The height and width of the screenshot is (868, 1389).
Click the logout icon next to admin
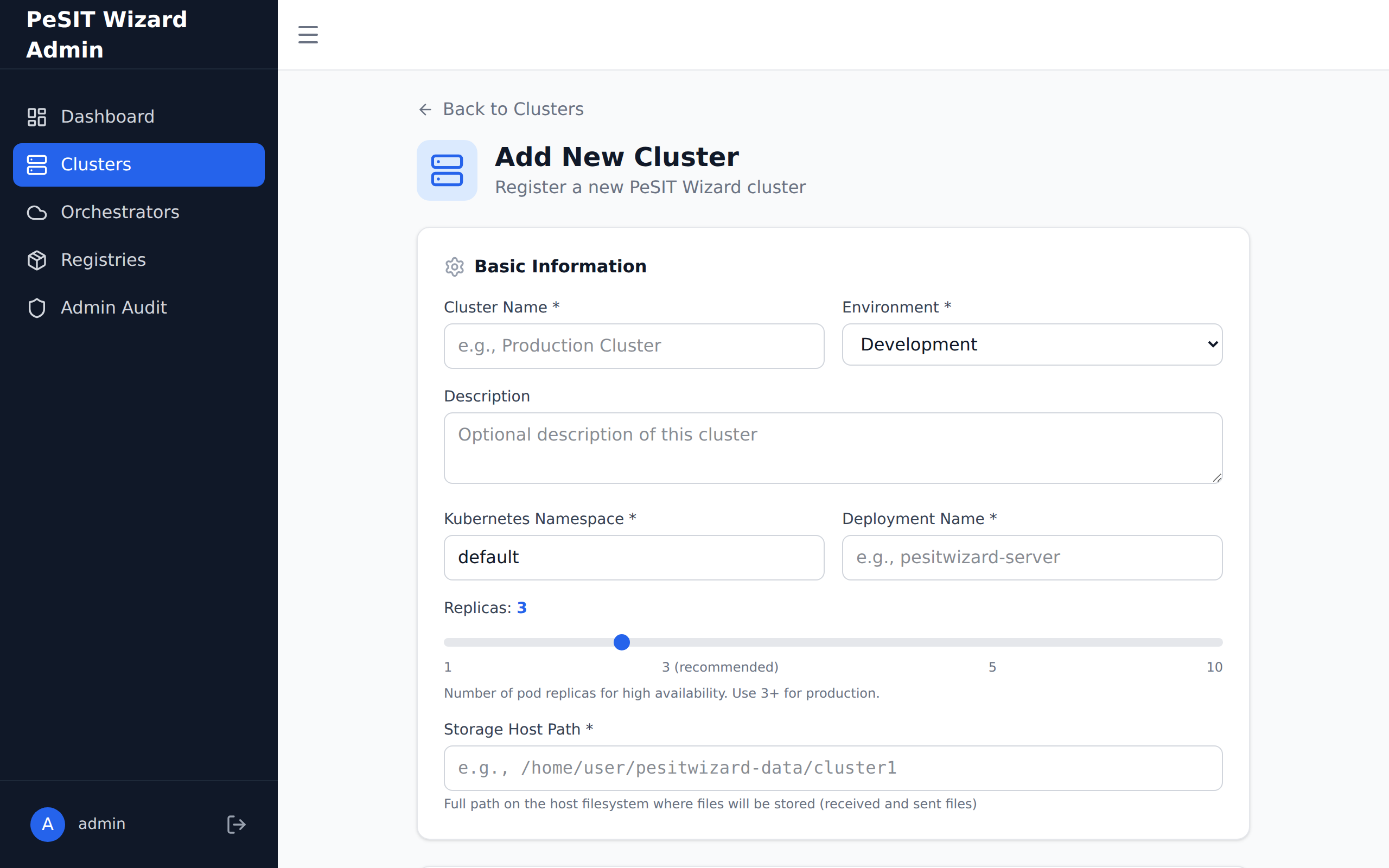pyautogui.click(x=236, y=824)
